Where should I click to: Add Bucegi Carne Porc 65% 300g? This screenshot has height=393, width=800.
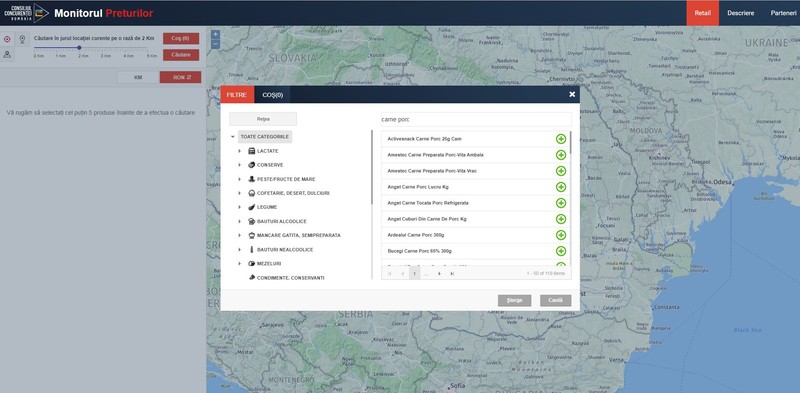561,251
